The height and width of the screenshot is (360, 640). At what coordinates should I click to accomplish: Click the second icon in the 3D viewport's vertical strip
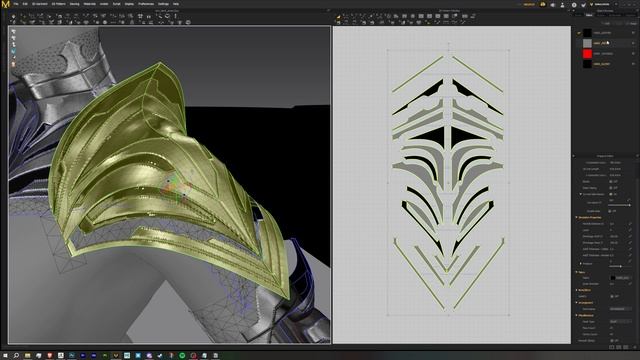[13, 38]
